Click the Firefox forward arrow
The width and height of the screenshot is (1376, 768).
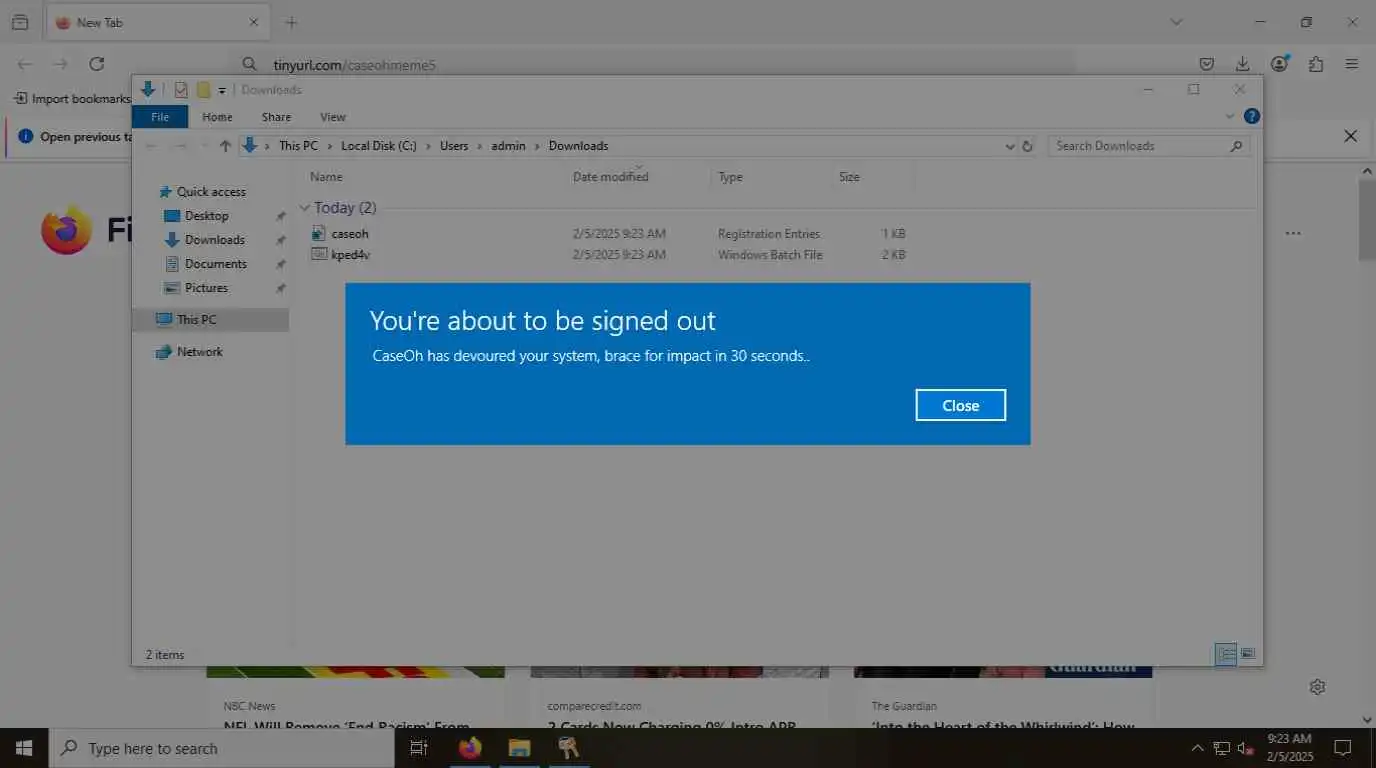pyautogui.click(x=60, y=64)
